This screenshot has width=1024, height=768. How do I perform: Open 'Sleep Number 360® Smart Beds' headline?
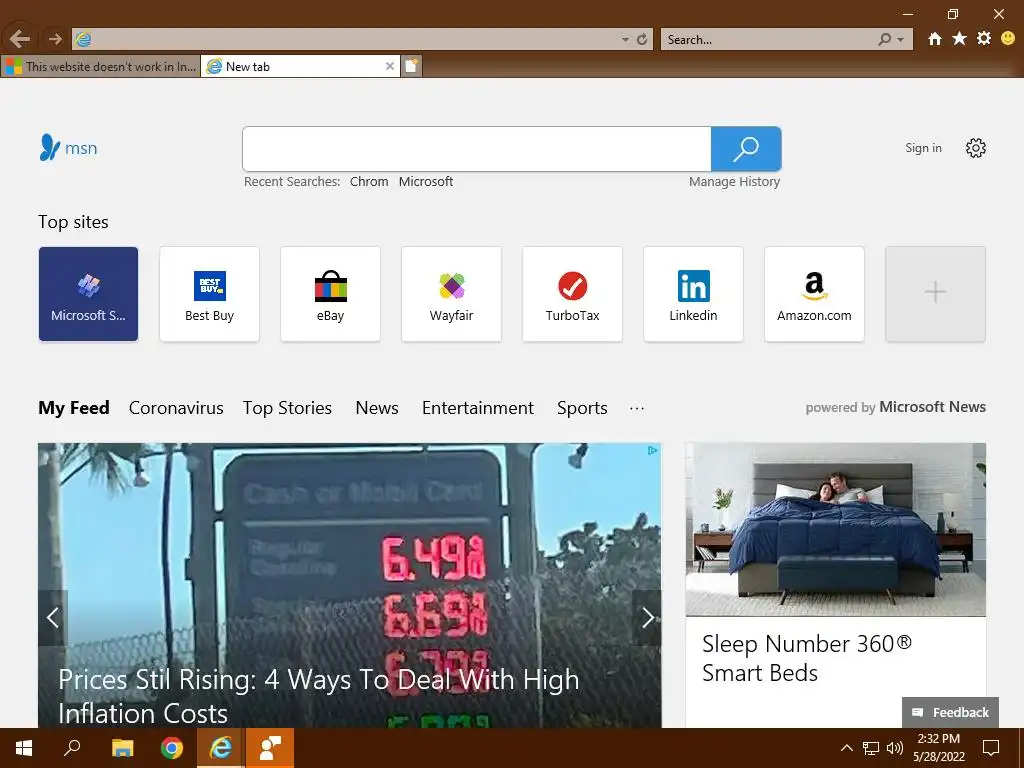tap(807, 658)
